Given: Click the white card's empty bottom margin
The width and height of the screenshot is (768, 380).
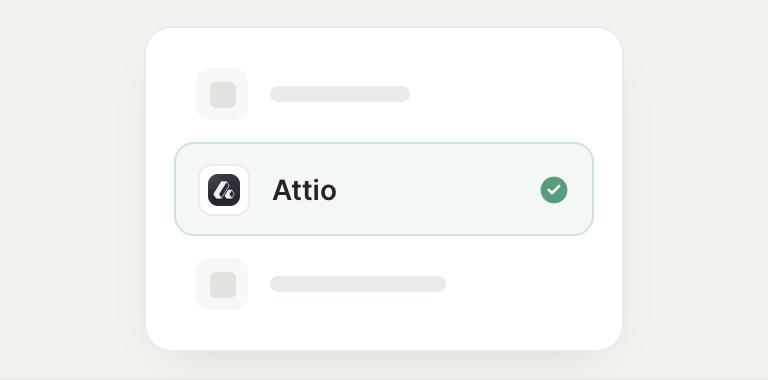Looking at the screenshot, I should click(384, 331).
